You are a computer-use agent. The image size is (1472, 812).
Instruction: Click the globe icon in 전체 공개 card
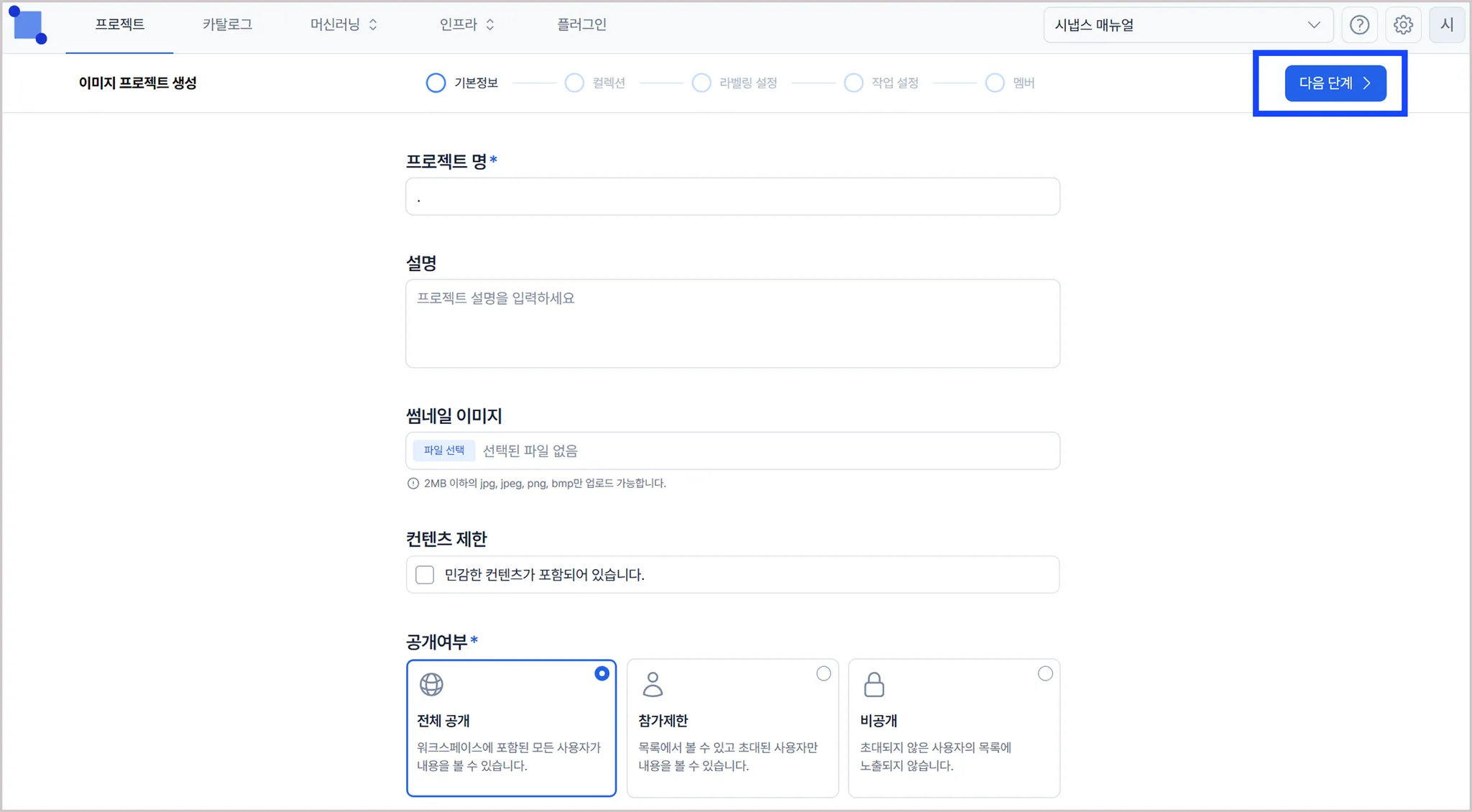(x=431, y=684)
